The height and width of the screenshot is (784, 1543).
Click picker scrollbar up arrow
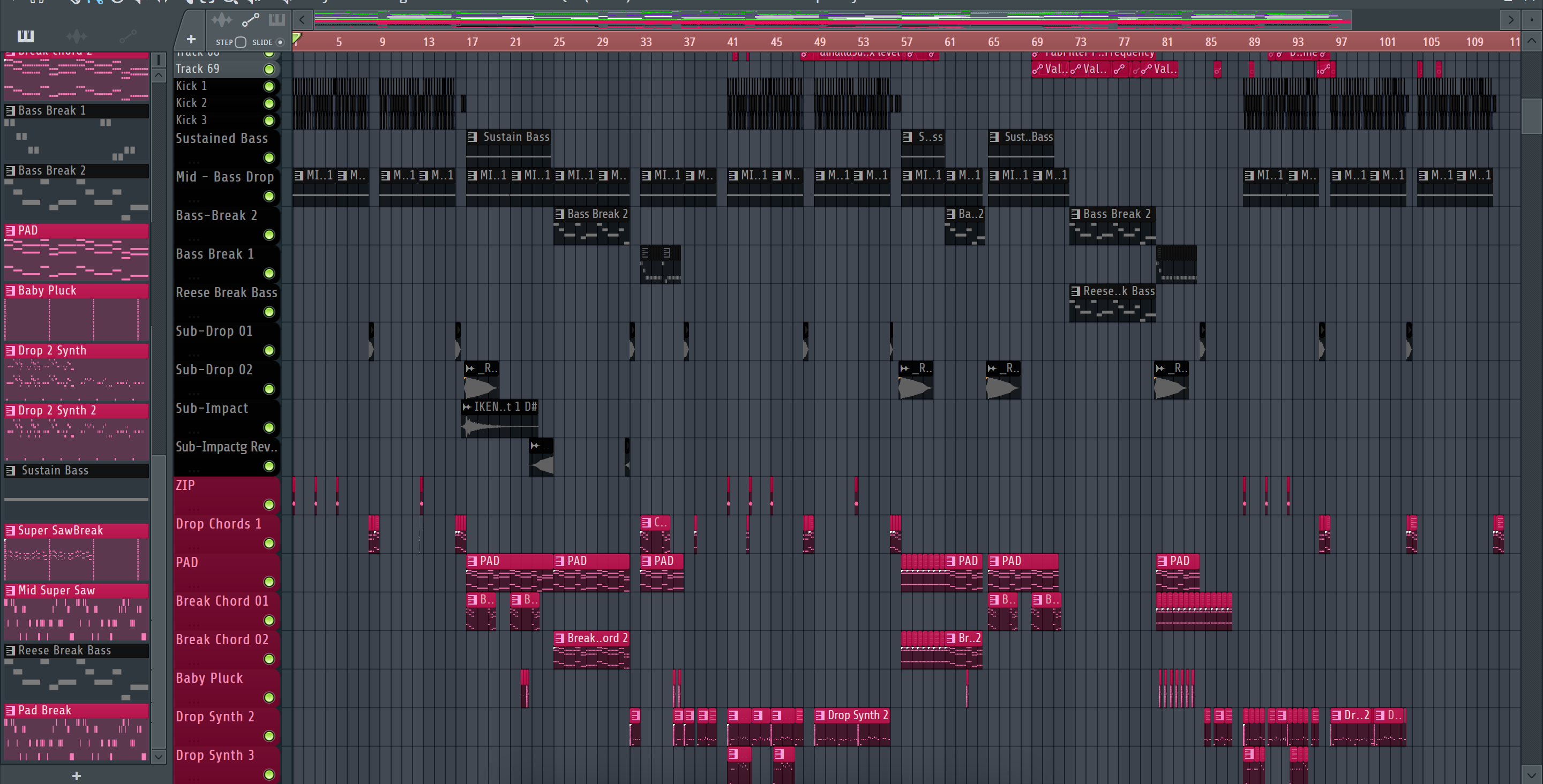[x=159, y=76]
